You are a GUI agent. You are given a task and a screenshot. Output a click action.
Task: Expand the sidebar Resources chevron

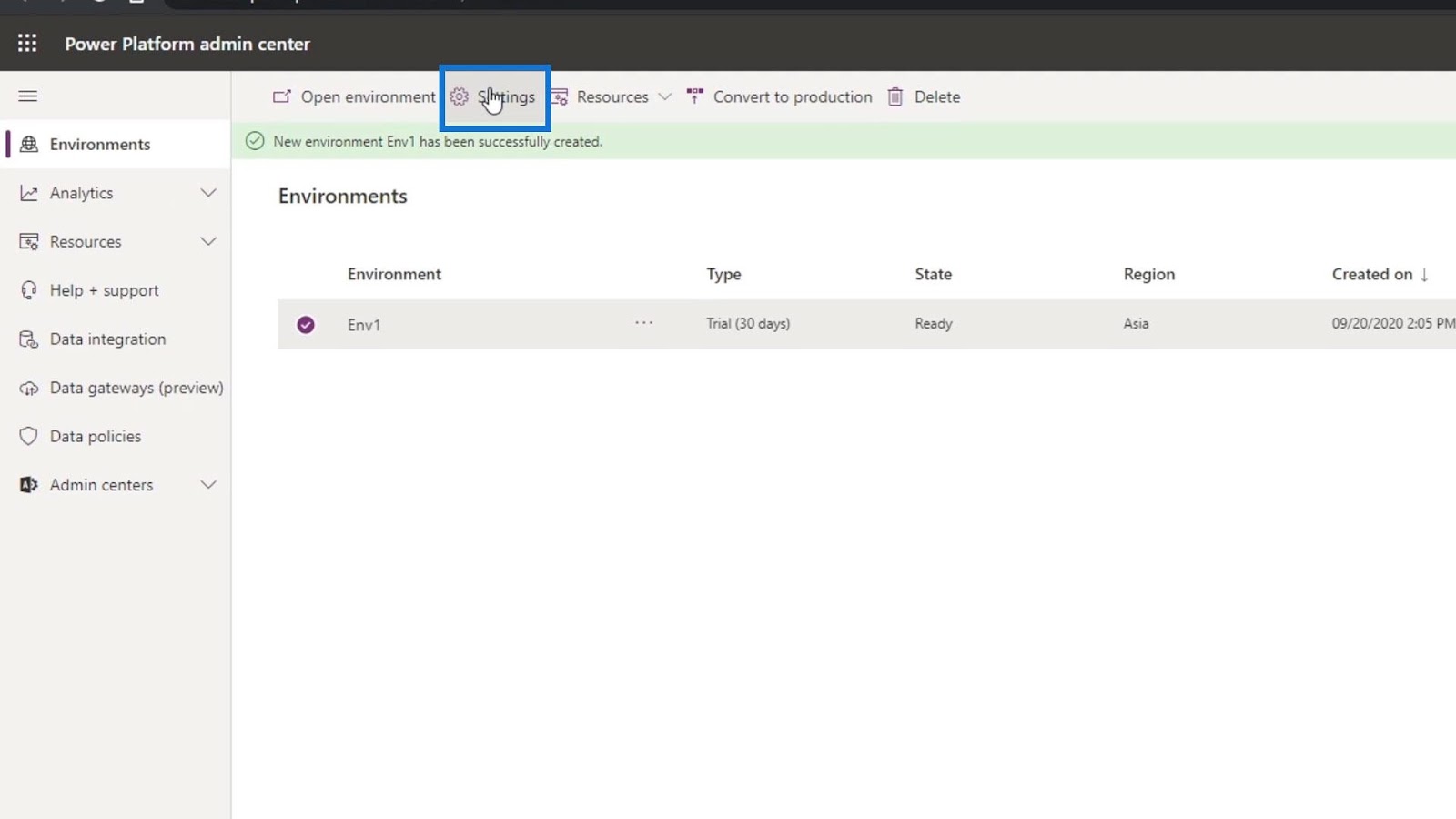coord(208,241)
